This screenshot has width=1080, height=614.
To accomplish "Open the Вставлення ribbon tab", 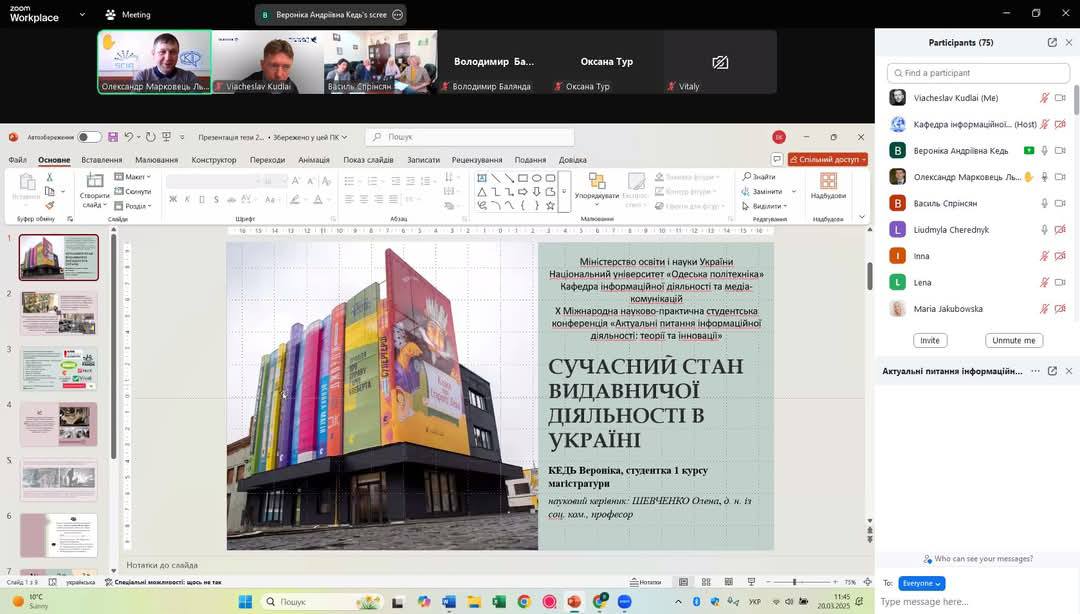I will click(x=102, y=160).
